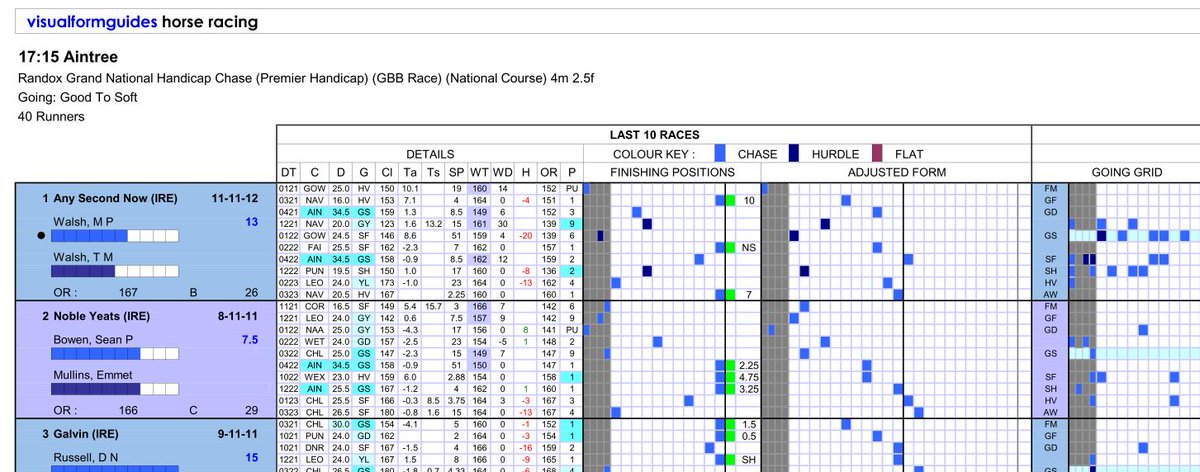Image resolution: width=1200 pixels, height=472 pixels.
Task: Click the AW going label for Noble Yeats
Action: tap(1050, 412)
